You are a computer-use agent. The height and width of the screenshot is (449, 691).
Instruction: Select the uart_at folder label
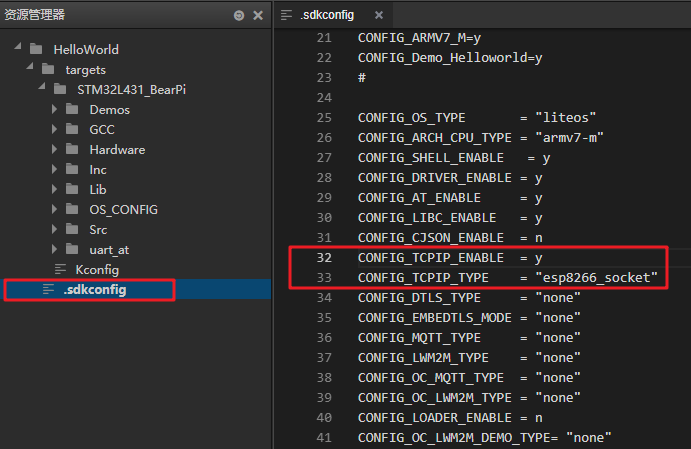coord(109,250)
